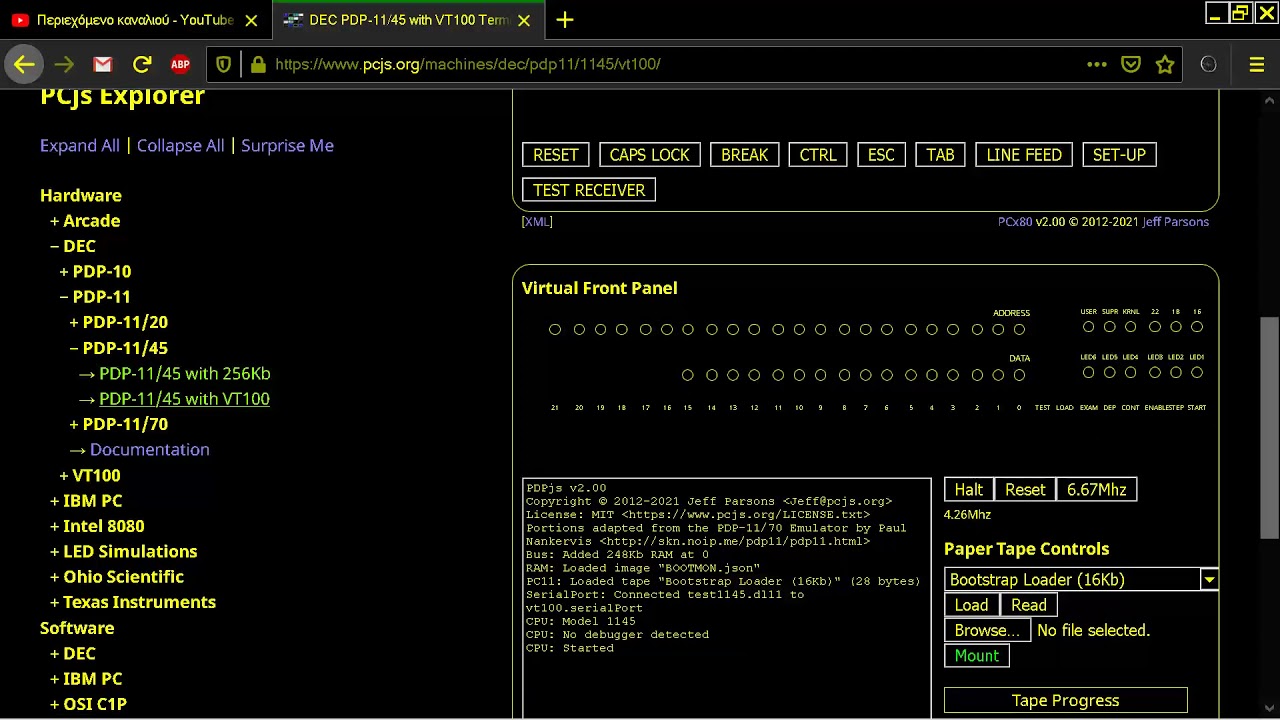Click the page vertical scrollbar
This screenshot has height=720, width=1280.
click(x=1270, y=428)
